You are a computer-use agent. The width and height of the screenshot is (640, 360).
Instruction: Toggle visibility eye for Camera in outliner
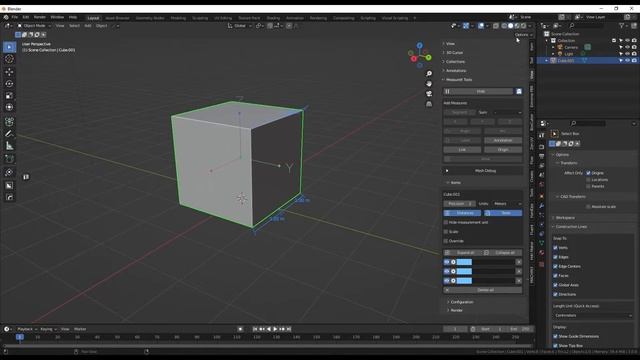(x=627, y=47)
